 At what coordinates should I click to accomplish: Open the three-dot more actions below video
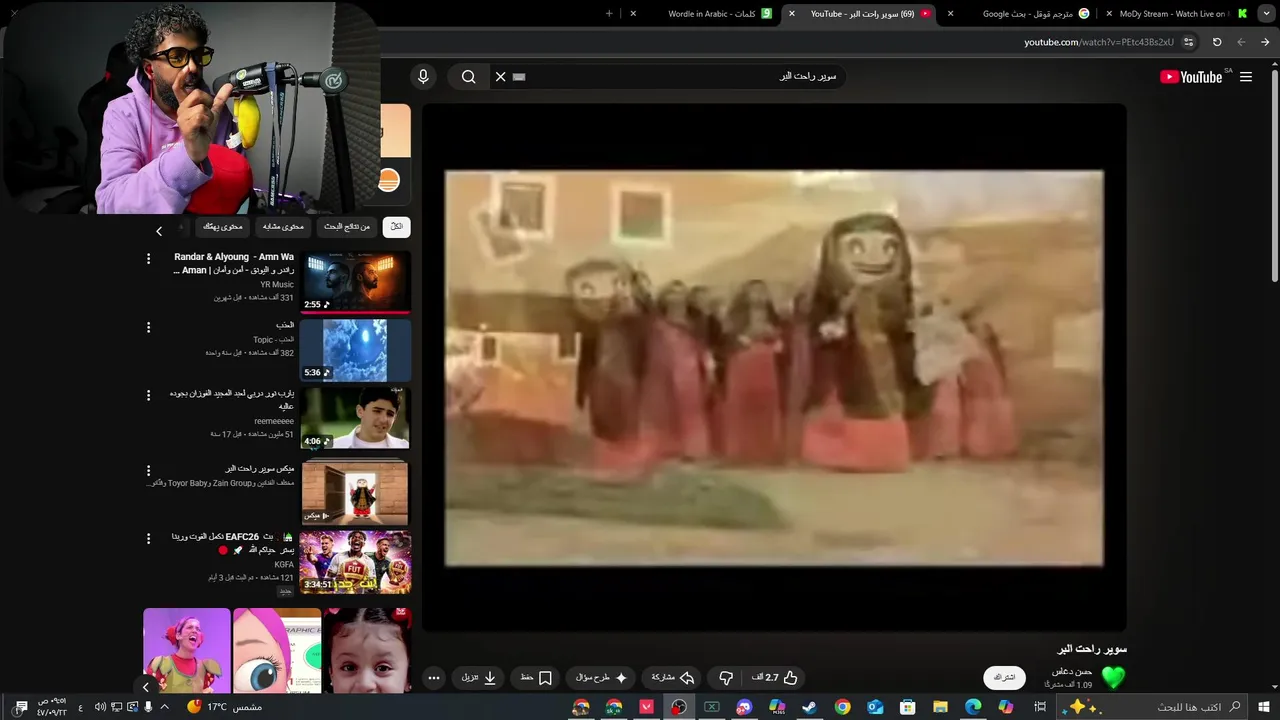[433, 677]
